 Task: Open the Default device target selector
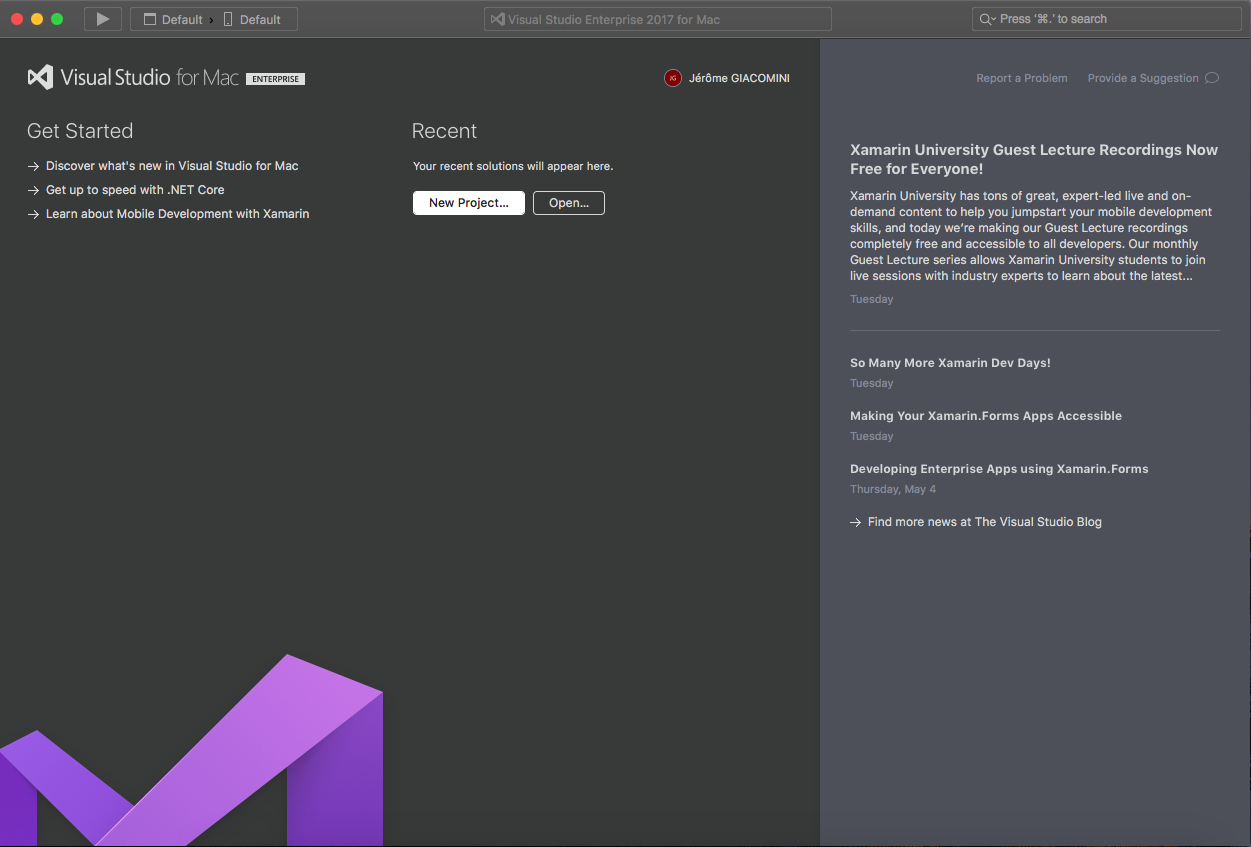252,19
